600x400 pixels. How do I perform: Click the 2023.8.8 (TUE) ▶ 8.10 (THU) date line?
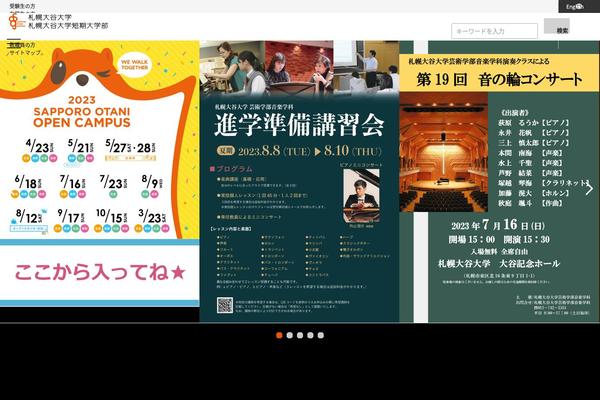(300, 151)
